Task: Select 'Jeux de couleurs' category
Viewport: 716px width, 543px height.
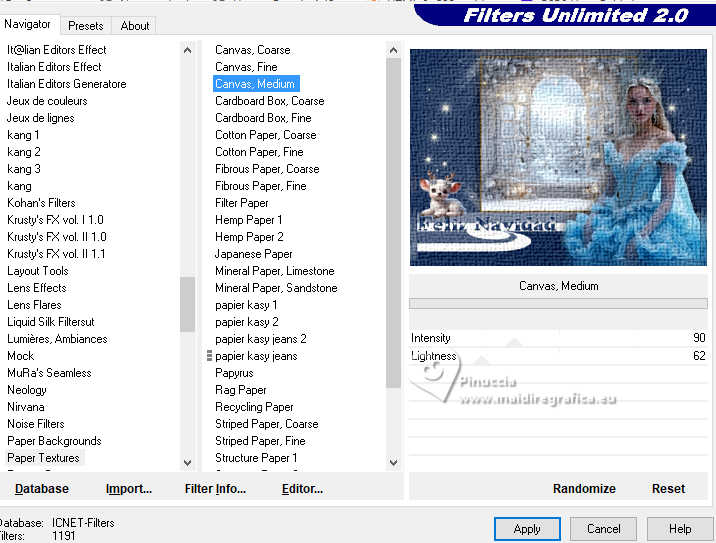Action: (x=47, y=101)
